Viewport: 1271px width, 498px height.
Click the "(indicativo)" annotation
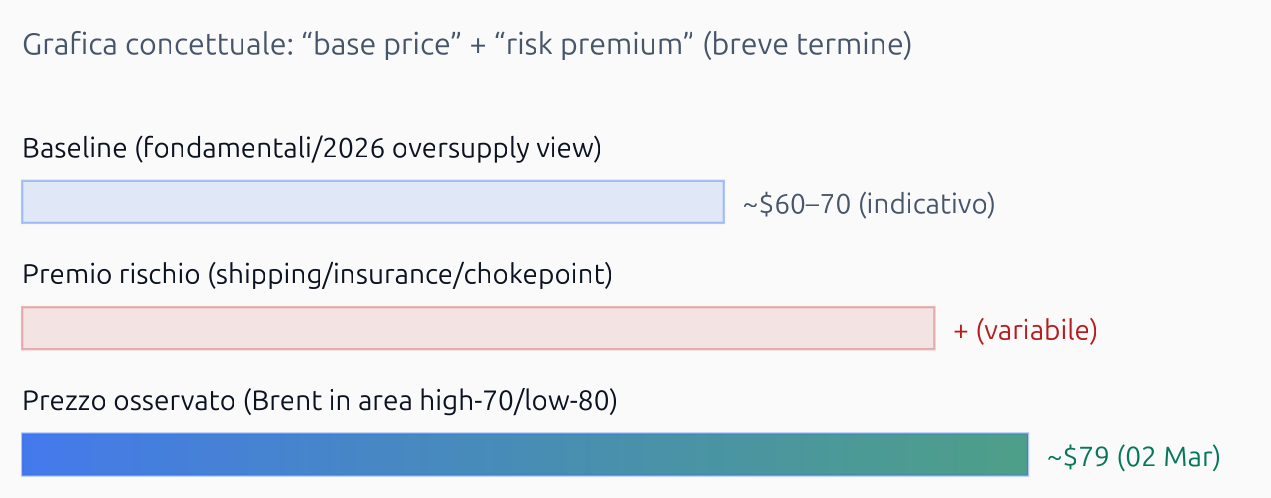tap(927, 204)
